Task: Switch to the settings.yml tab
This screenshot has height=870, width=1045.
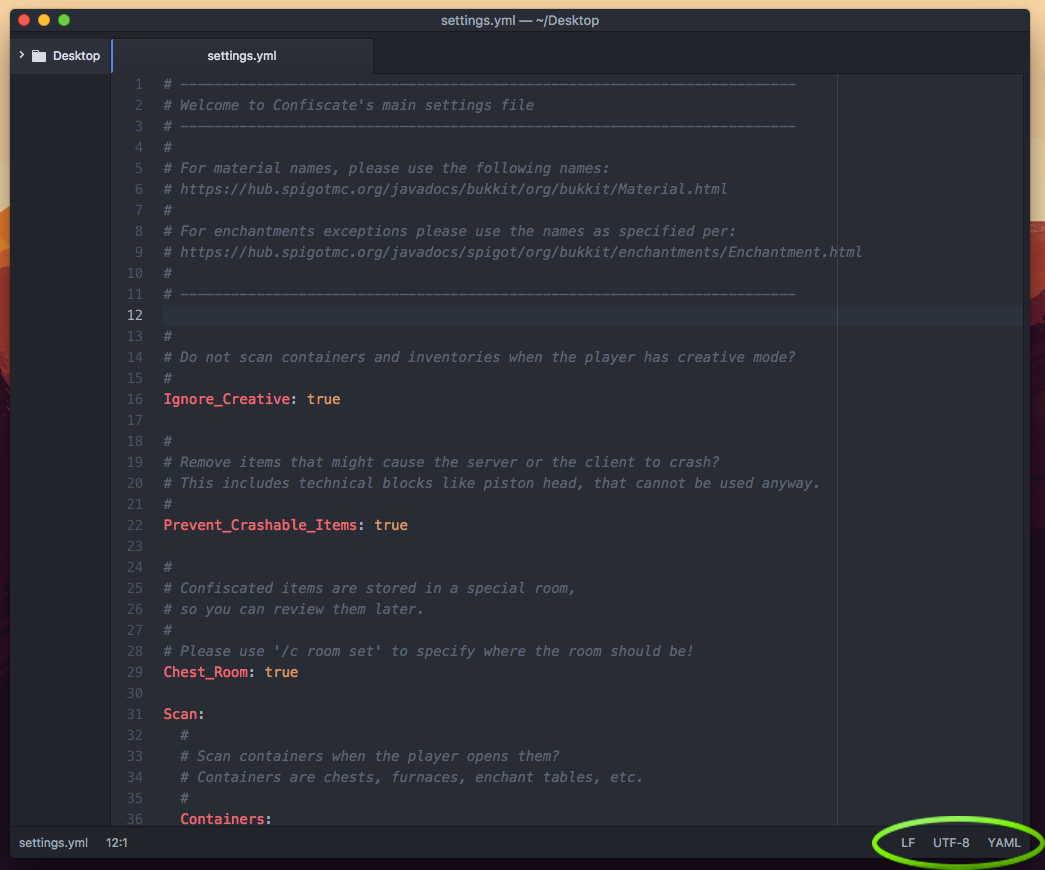Action: click(242, 56)
